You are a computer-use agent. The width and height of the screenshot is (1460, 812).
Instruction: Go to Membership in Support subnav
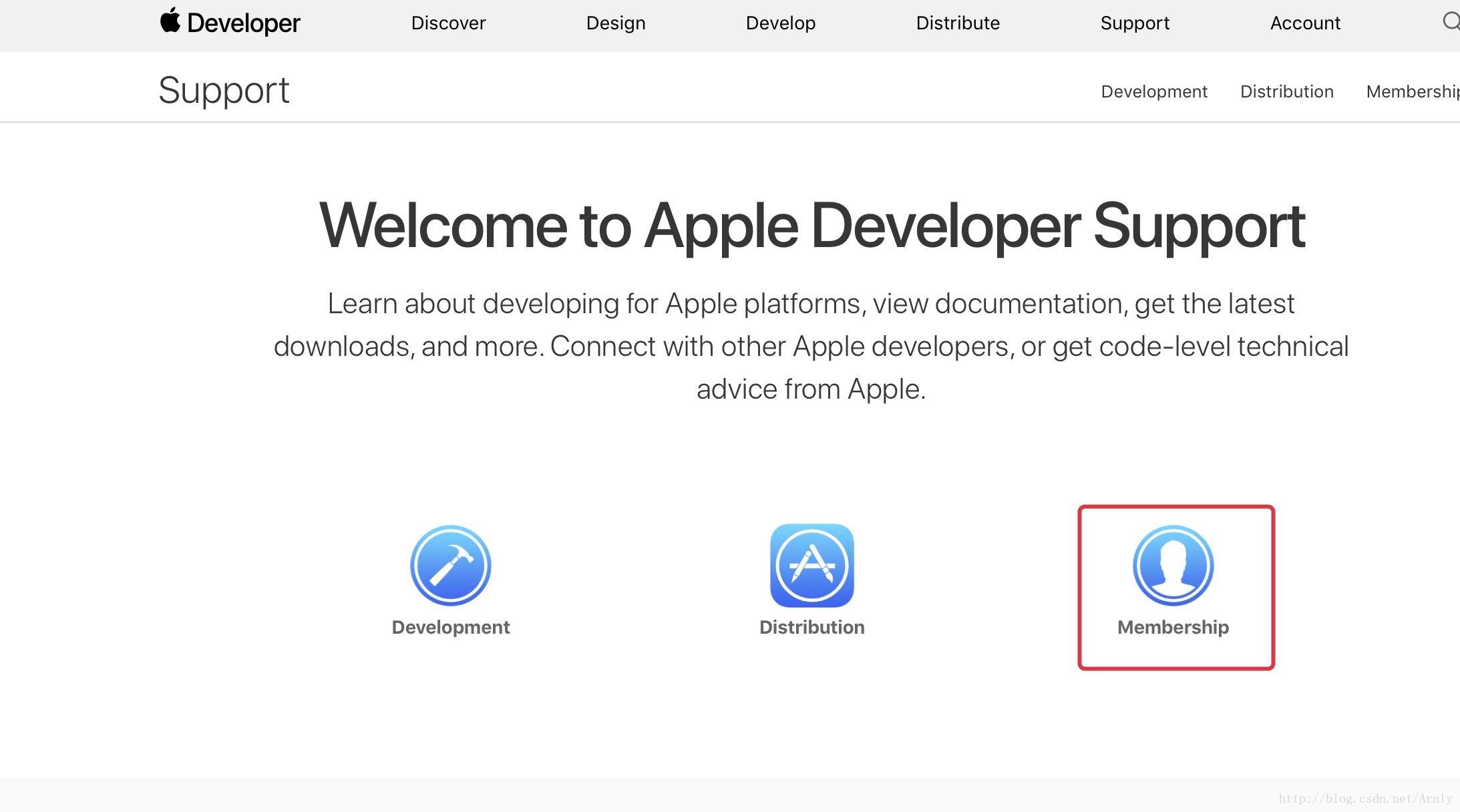coord(1413,91)
